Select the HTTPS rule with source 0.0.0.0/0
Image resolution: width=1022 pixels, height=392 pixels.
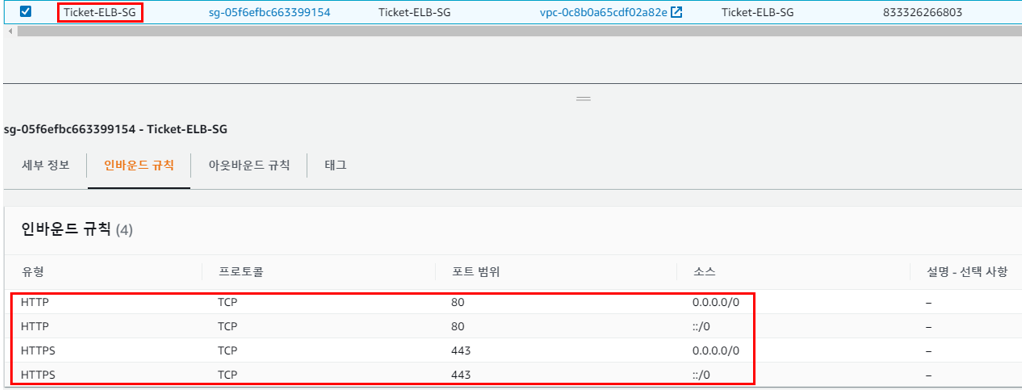point(514,351)
